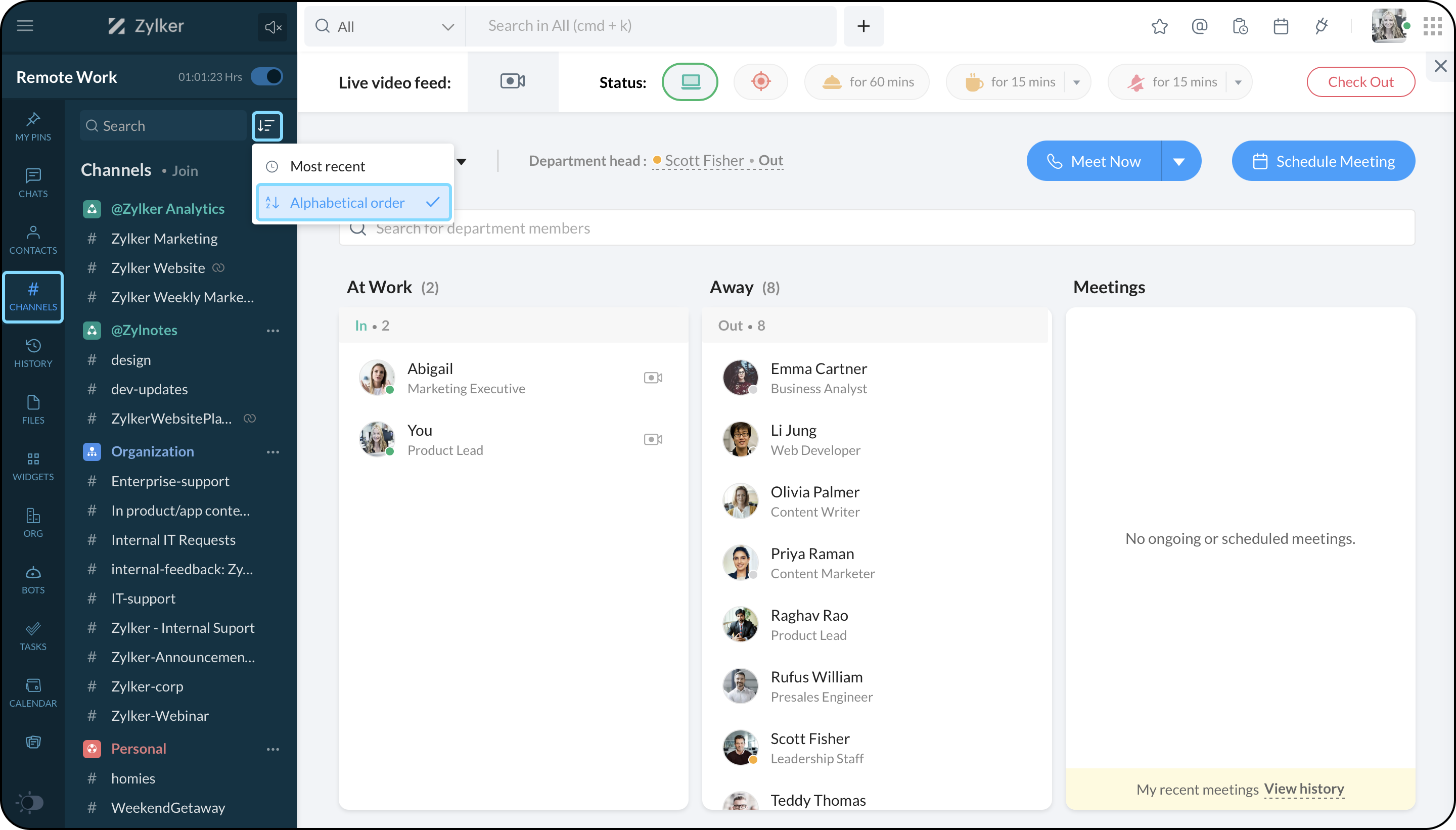Toggle the dark mode switch
Image resolution: width=1456 pixels, height=830 pixels.
pos(30,803)
